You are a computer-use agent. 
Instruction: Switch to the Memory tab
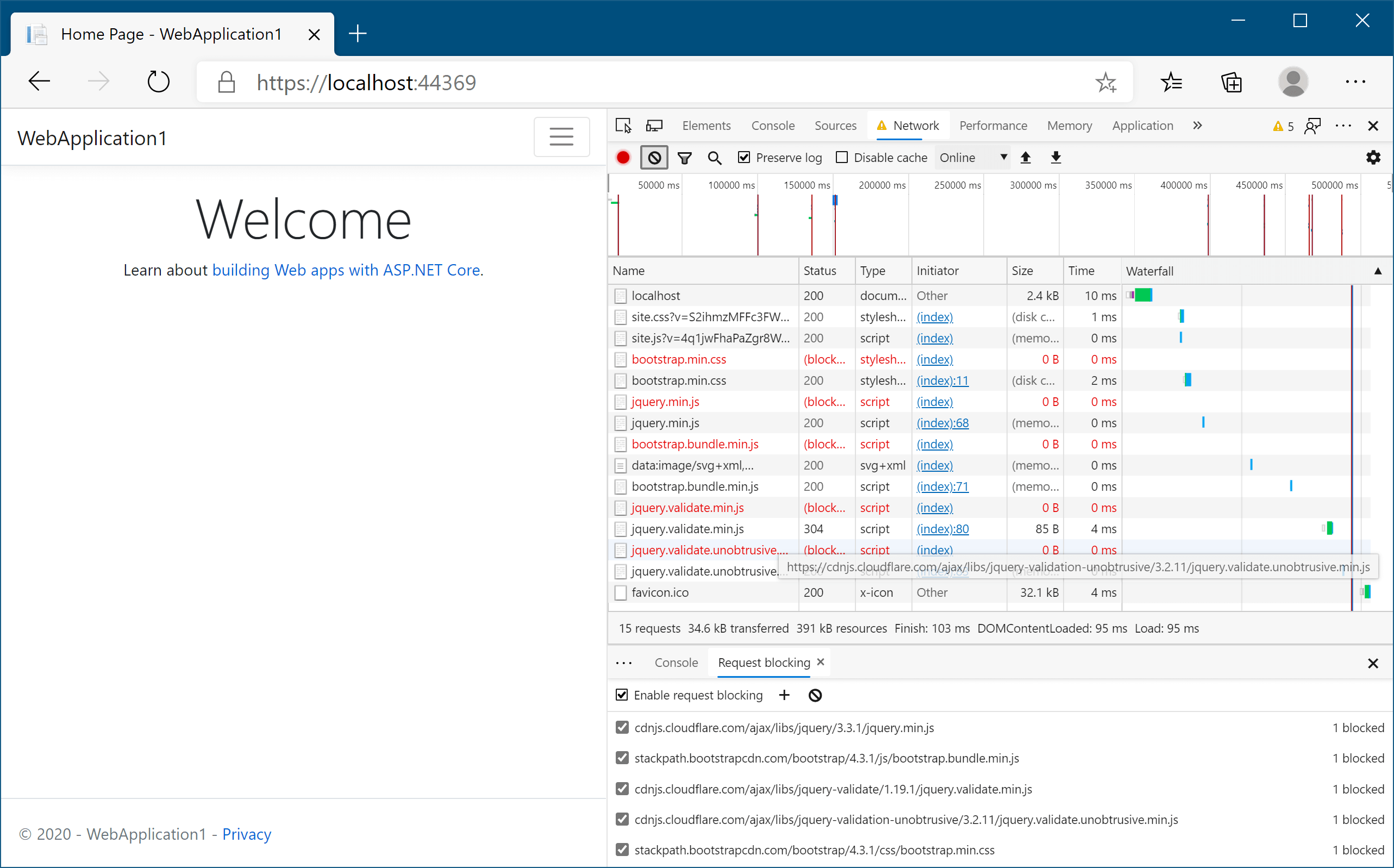(1070, 126)
